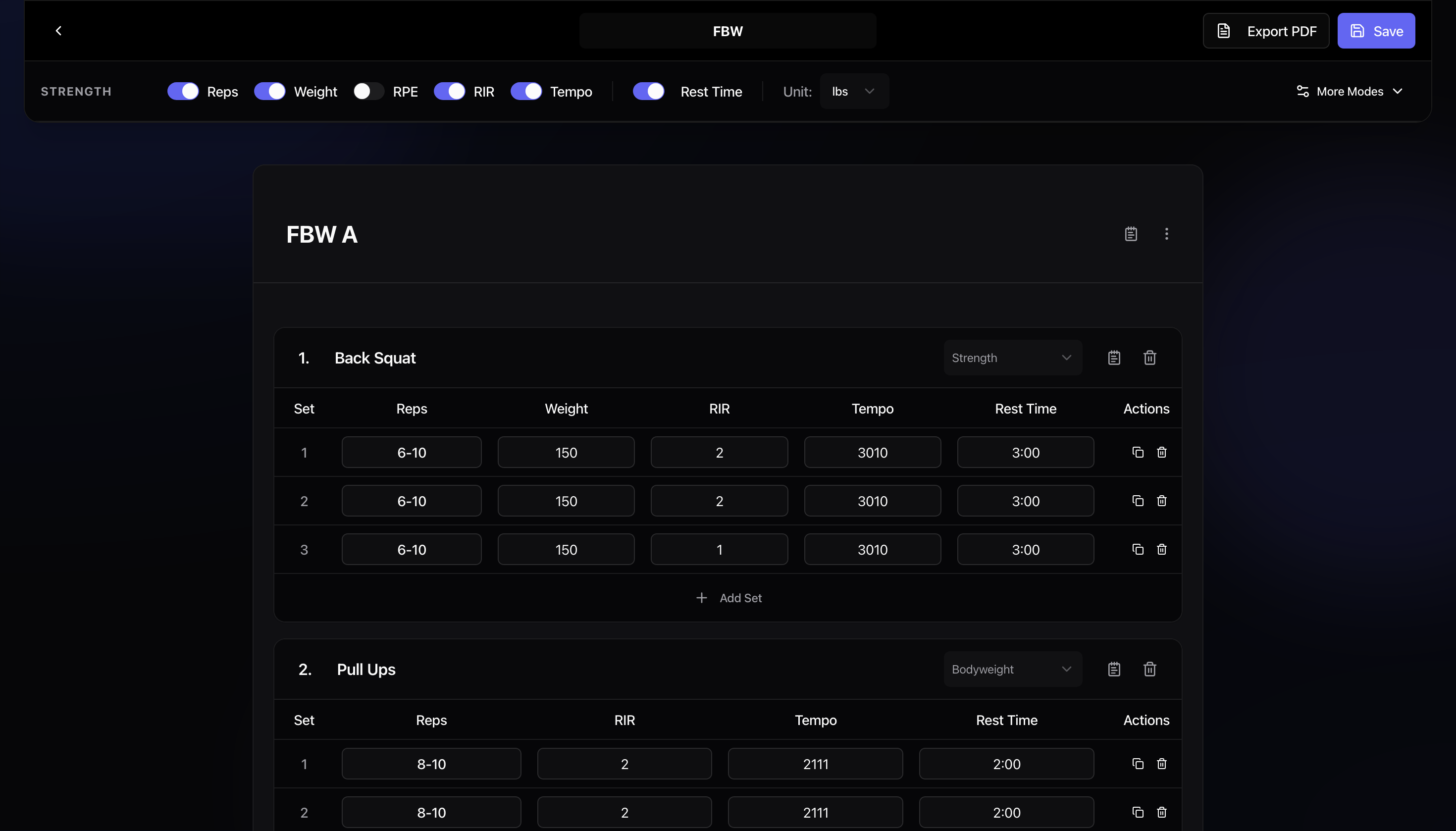Enable the RPE column switch

pos(369,91)
